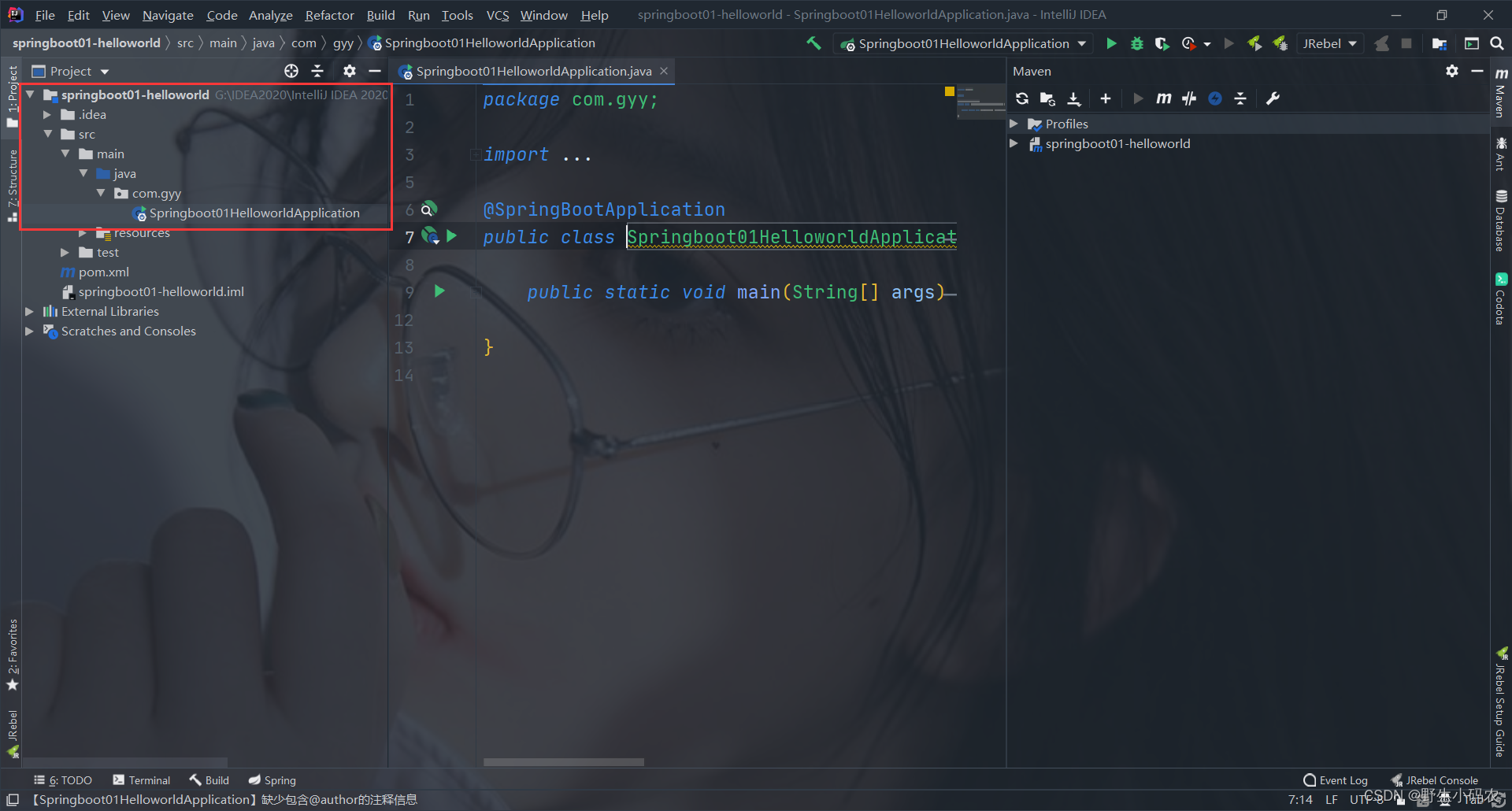Viewport: 1512px width, 811px height.
Task: Open the Build tool window
Action: 209,780
